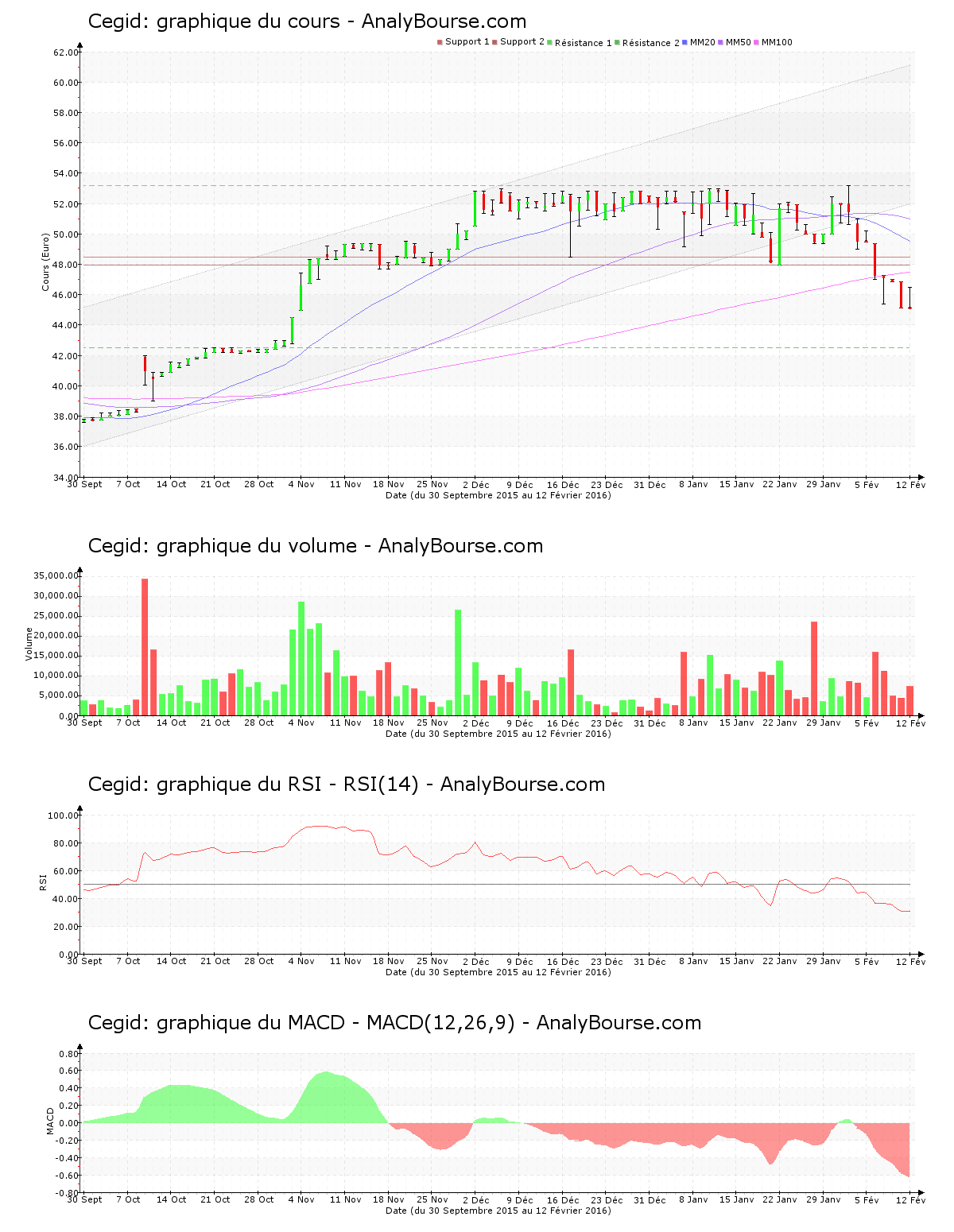The height and width of the screenshot is (1232, 954).
Task: Click the blue MM20 legend swatch
Action: [x=684, y=42]
